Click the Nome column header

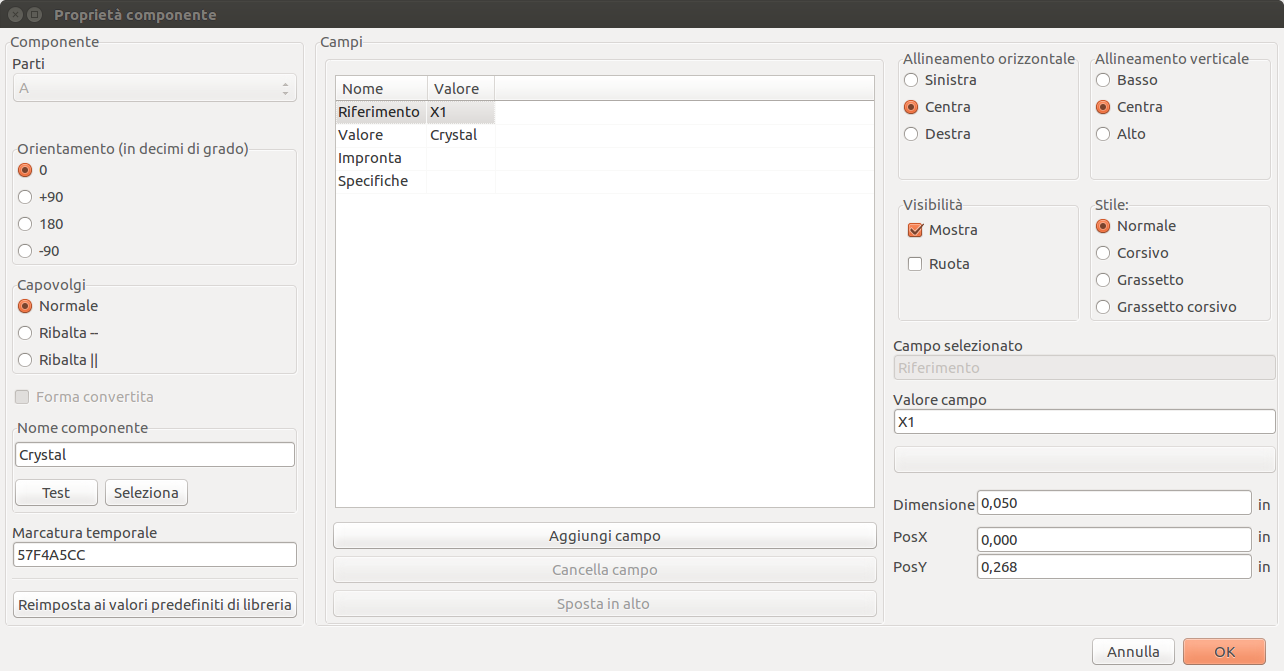coord(381,89)
